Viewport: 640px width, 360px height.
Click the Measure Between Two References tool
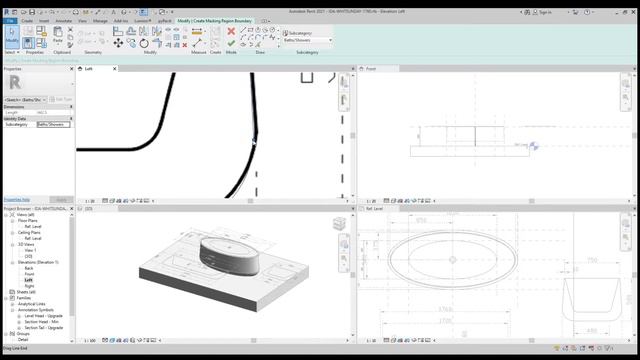coord(197,43)
